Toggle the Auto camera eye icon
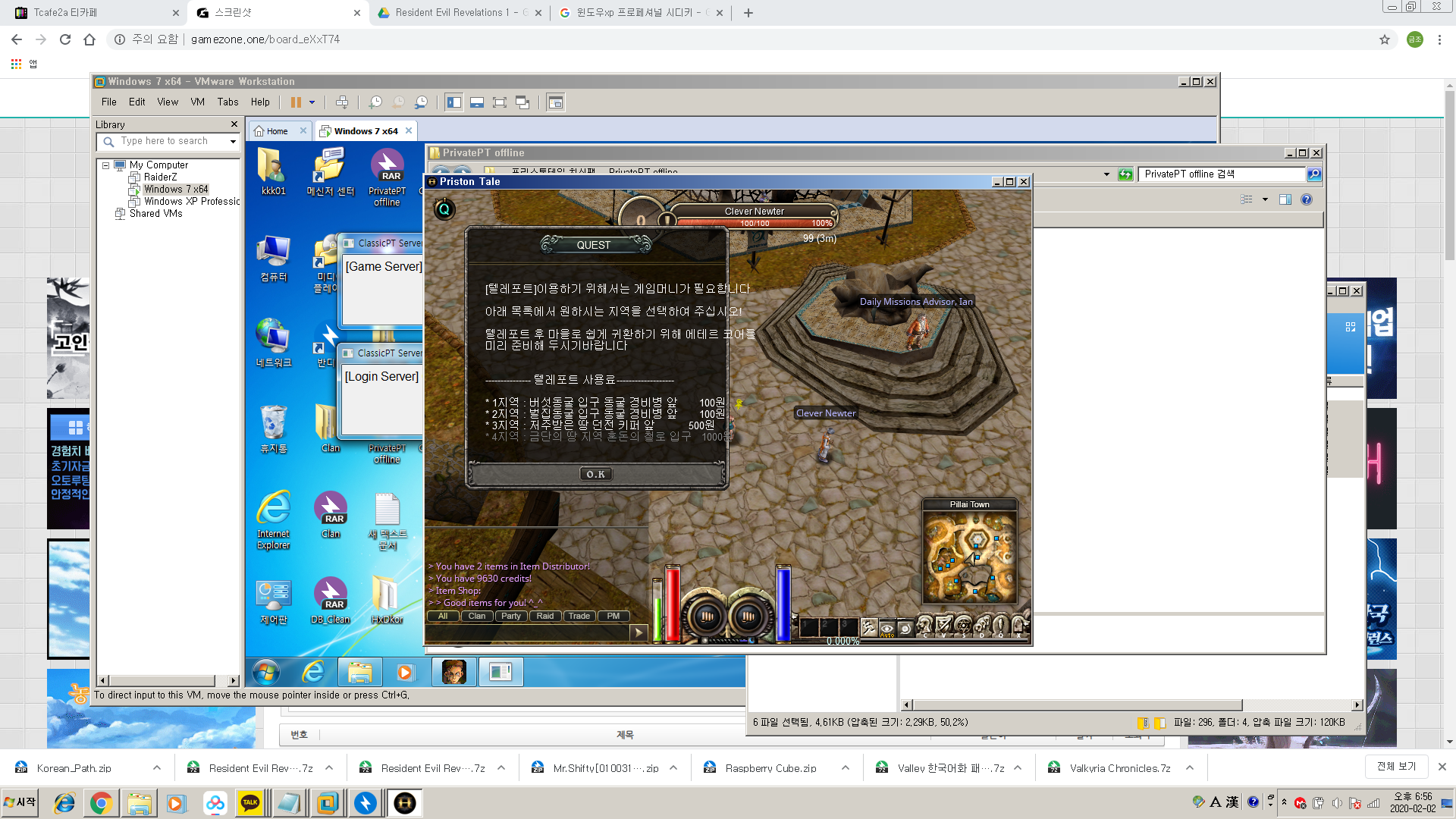The height and width of the screenshot is (819, 1456). pos(886,629)
